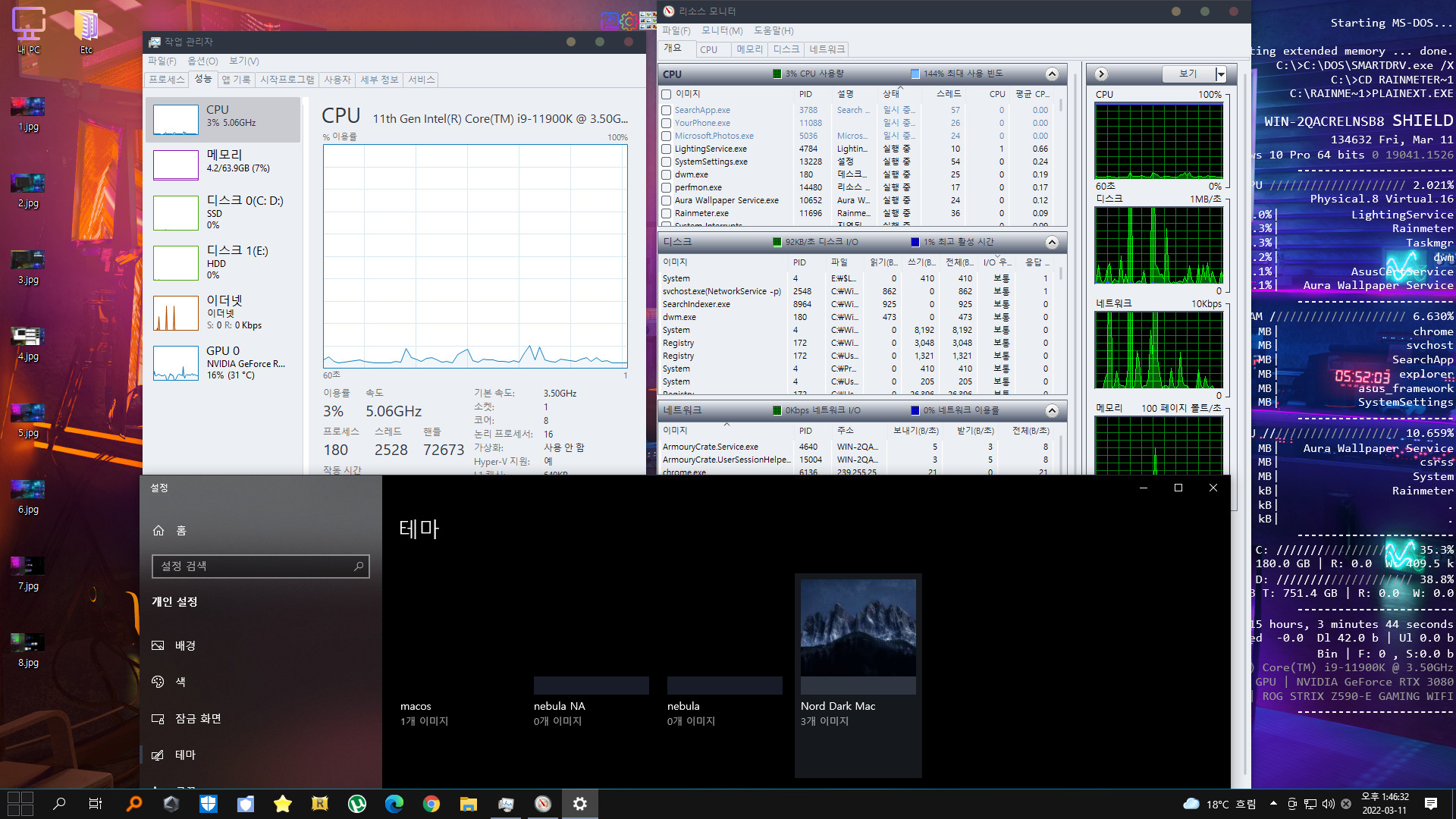Screen dimensions: 1456x819
Task: Check the Microsoft.Photos.exe checkbox
Action: [x=666, y=136]
